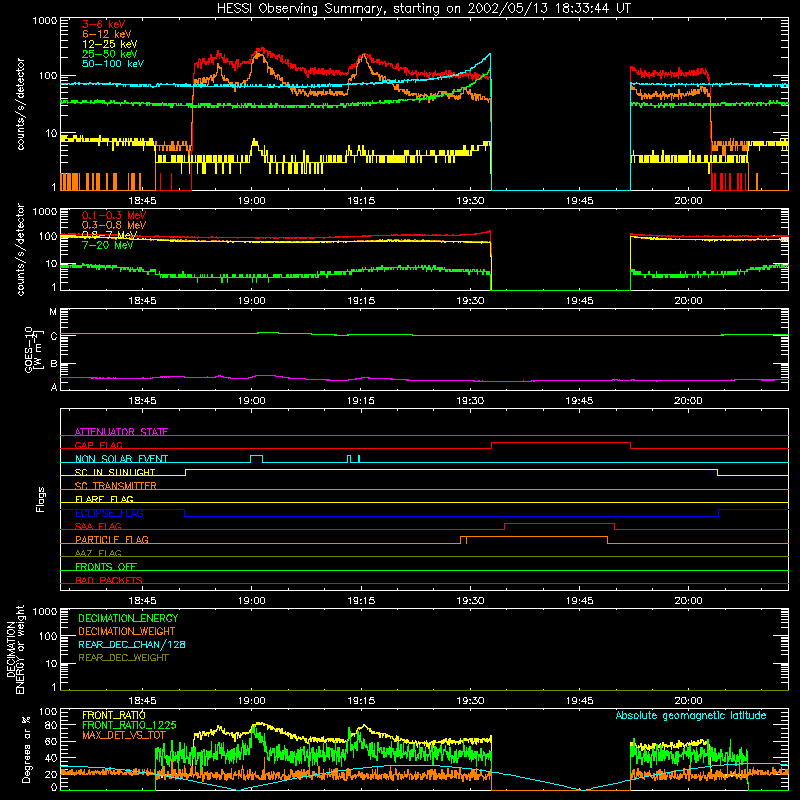Click the 19:15 time label under decimation panel

pyautogui.click(x=361, y=701)
